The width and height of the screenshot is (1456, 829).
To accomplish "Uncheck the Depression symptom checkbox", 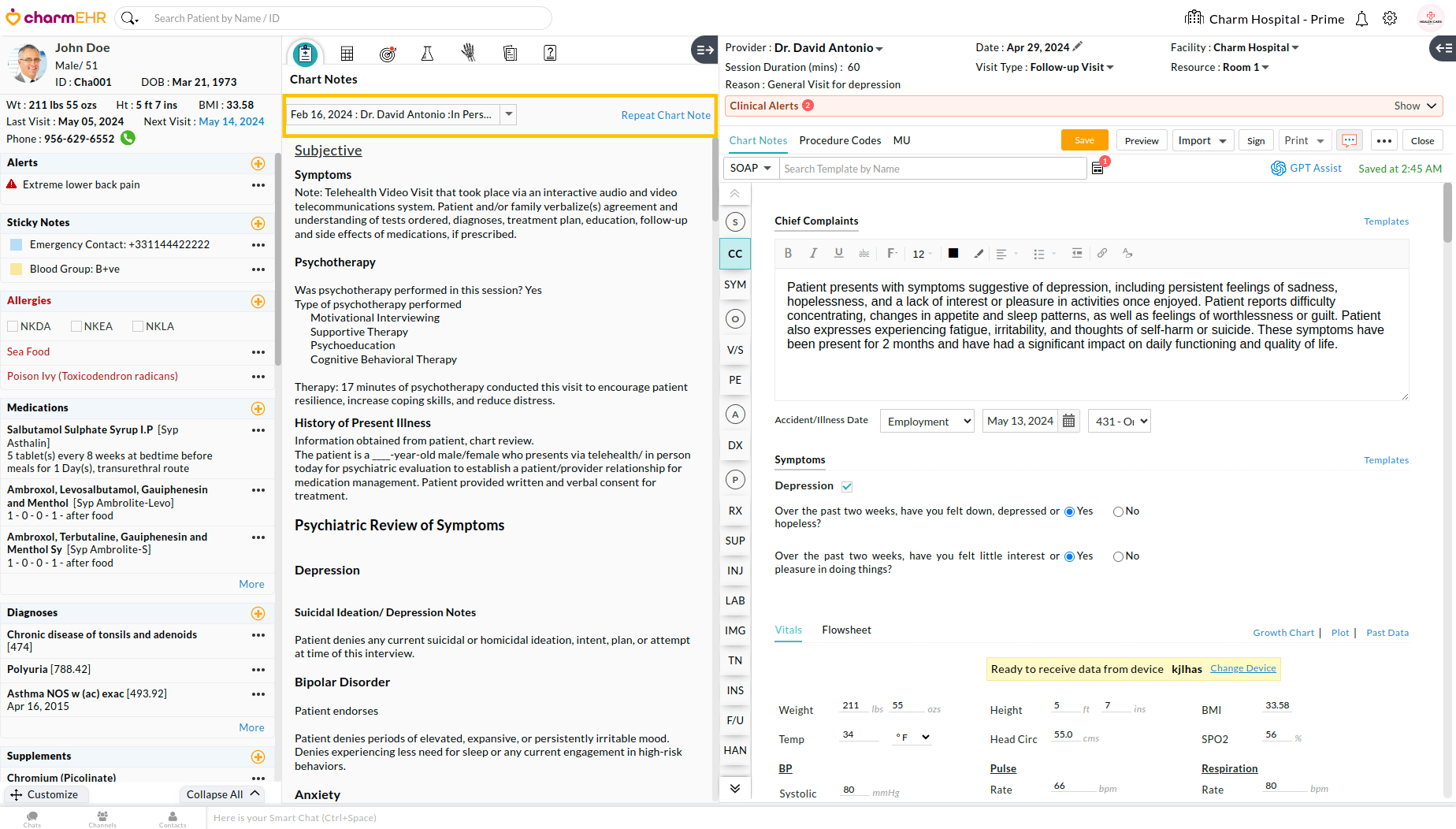I will [x=847, y=487].
